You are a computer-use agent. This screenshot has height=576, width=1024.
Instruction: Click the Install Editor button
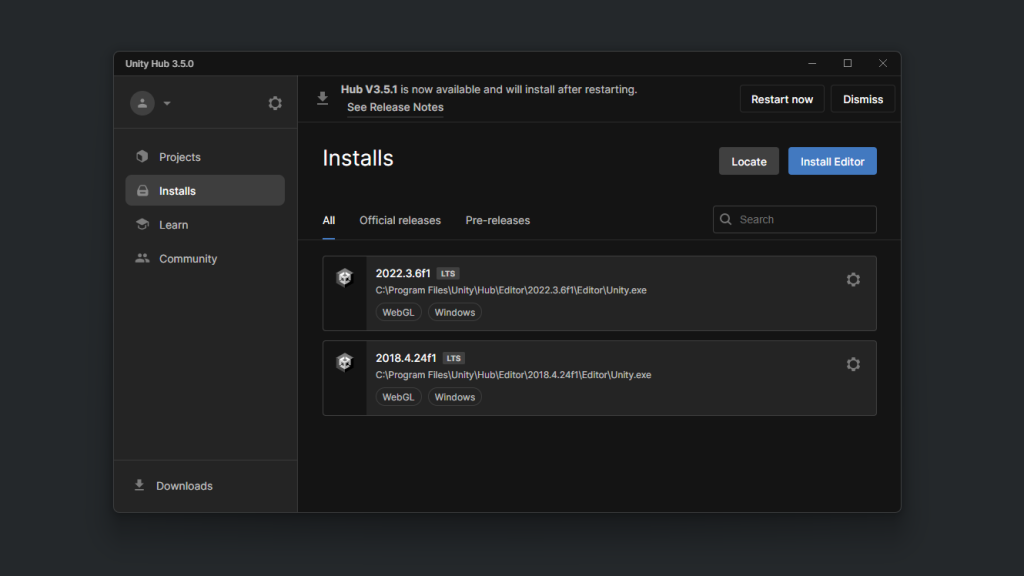pyautogui.click(x=832, y=160)
